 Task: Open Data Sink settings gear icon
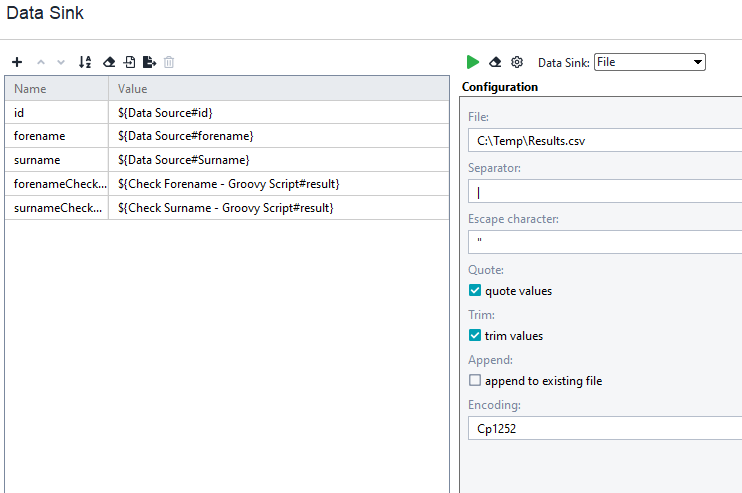(517, 62)
